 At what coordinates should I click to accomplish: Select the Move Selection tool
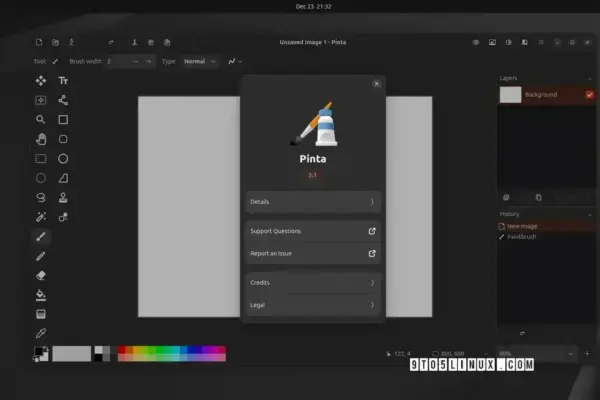click(41, 100)
